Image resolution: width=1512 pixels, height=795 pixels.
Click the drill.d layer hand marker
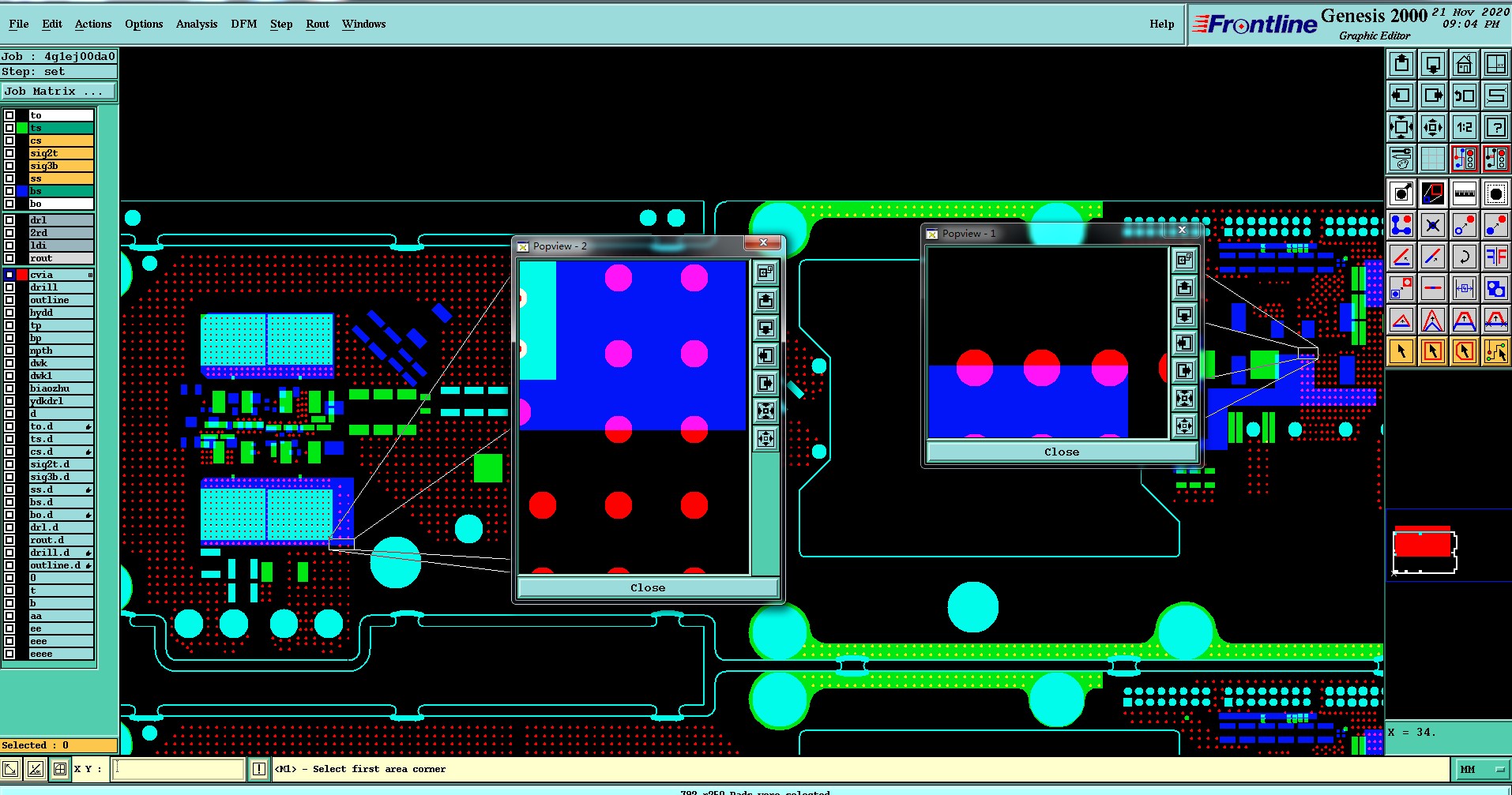click(88, 553)
